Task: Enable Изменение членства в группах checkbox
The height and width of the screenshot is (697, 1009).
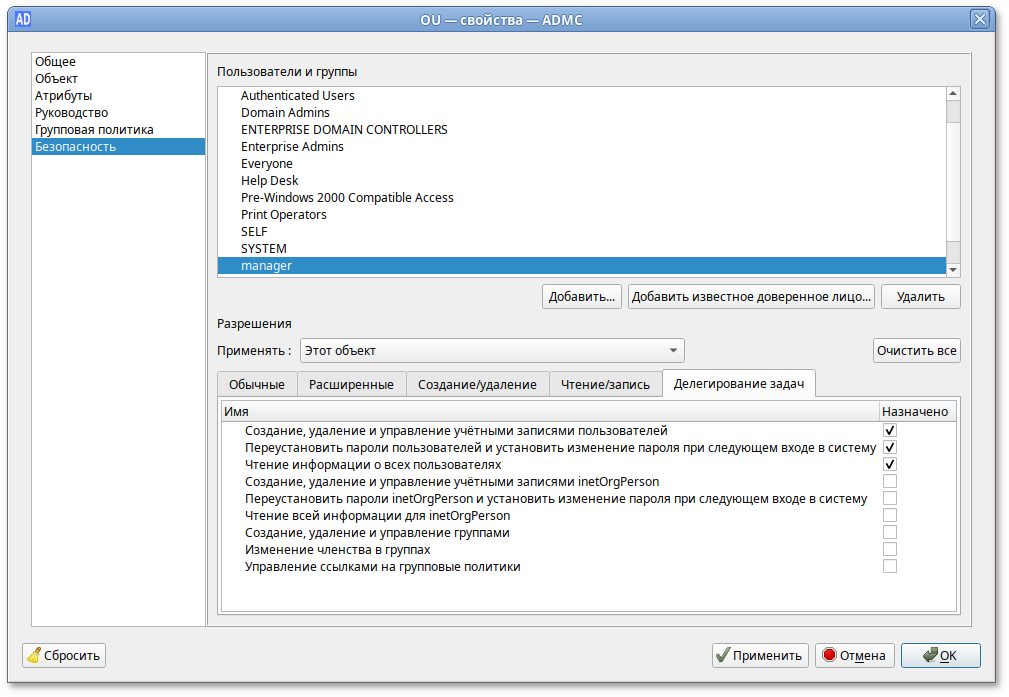Action: coord(889,550)
